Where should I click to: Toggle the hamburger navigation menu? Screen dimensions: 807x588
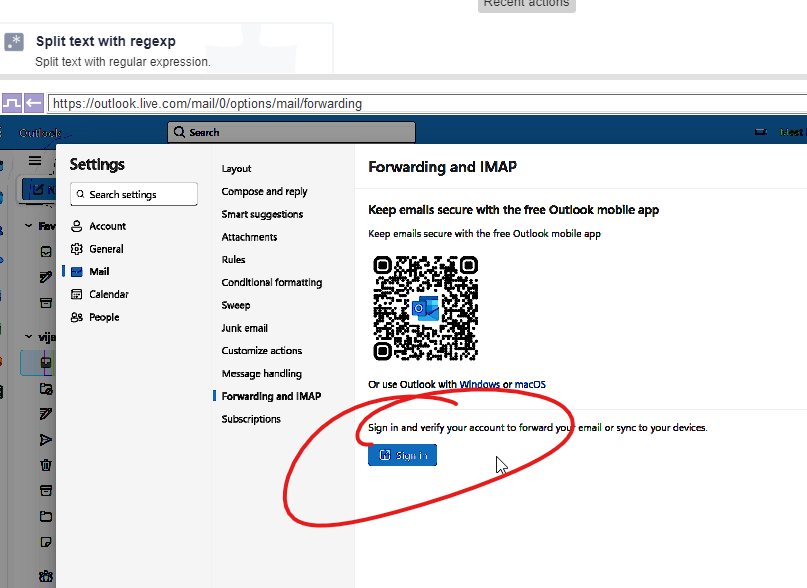point(35,160)
